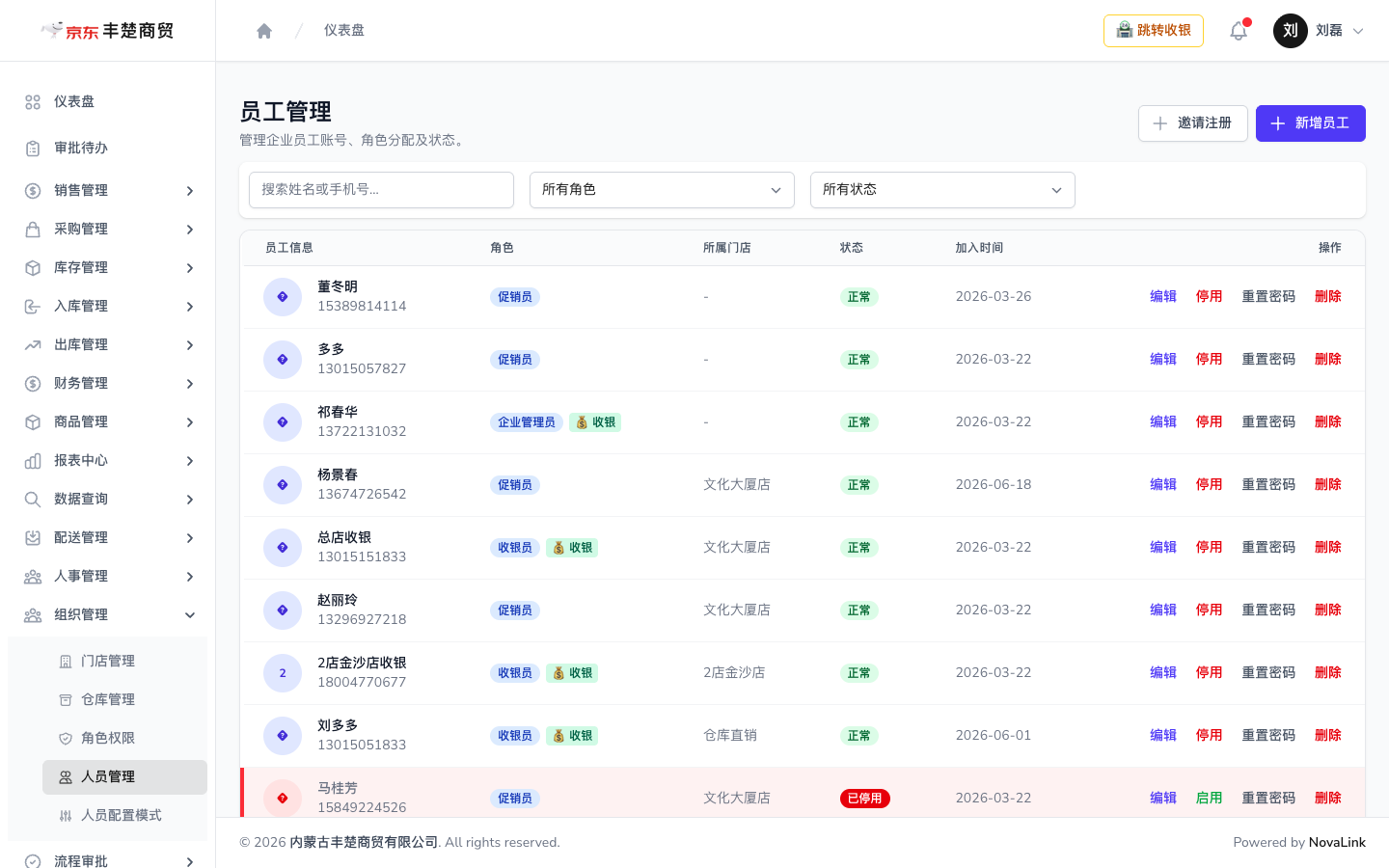
Task: Click 重置密码 for 杨景春
Action: tap(1268, 485)
